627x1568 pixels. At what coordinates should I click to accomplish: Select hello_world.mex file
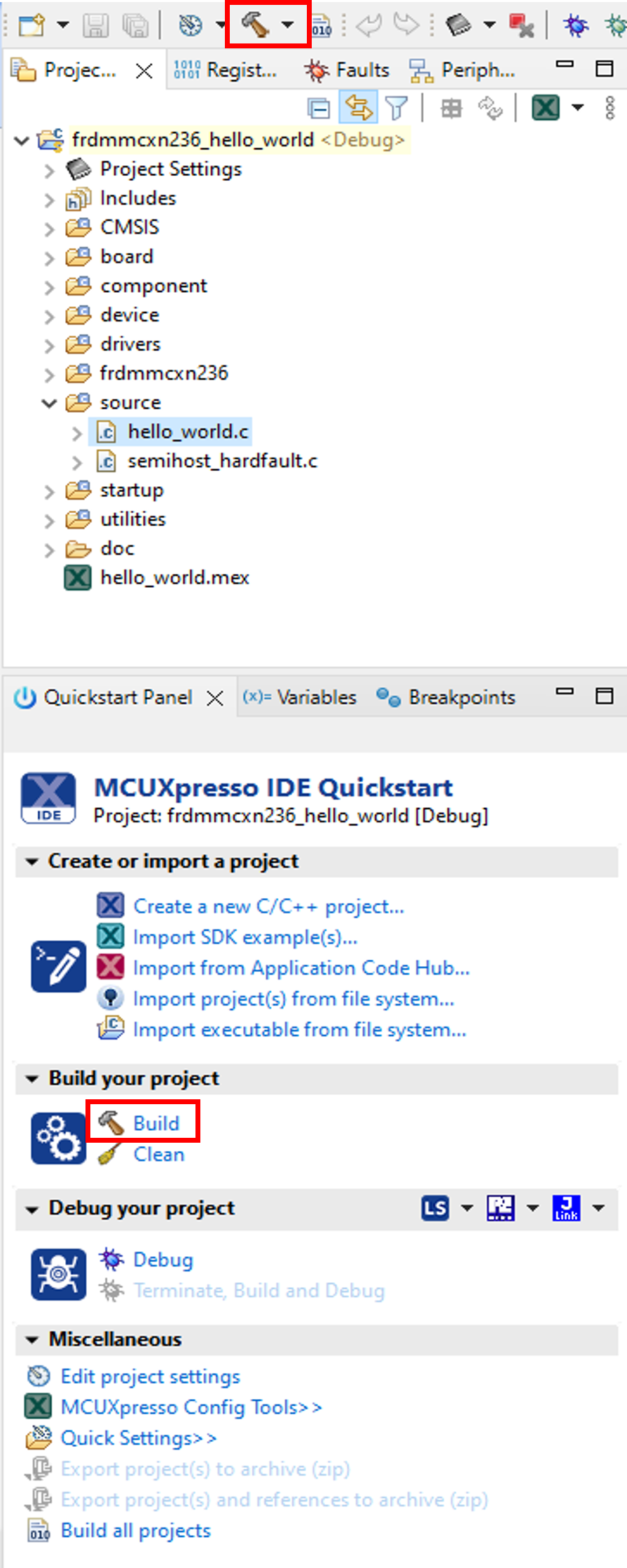[x=174, y=578]
